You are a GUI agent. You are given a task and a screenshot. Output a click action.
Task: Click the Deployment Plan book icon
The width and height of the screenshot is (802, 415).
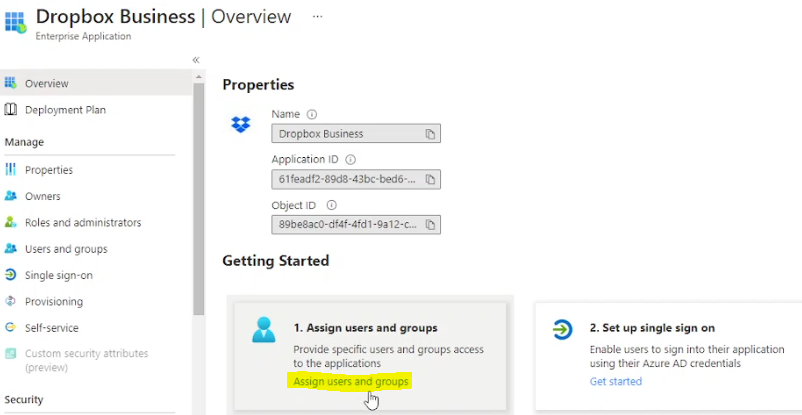10,110
